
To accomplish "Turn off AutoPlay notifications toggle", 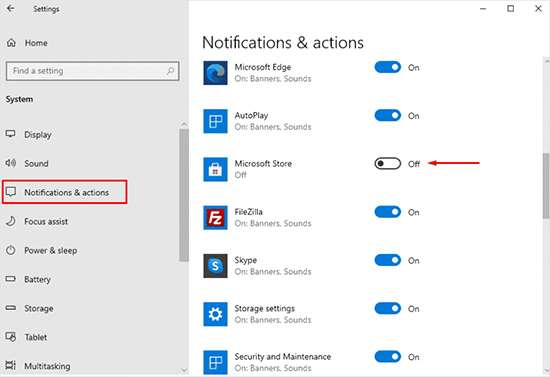I will [388, 115].
